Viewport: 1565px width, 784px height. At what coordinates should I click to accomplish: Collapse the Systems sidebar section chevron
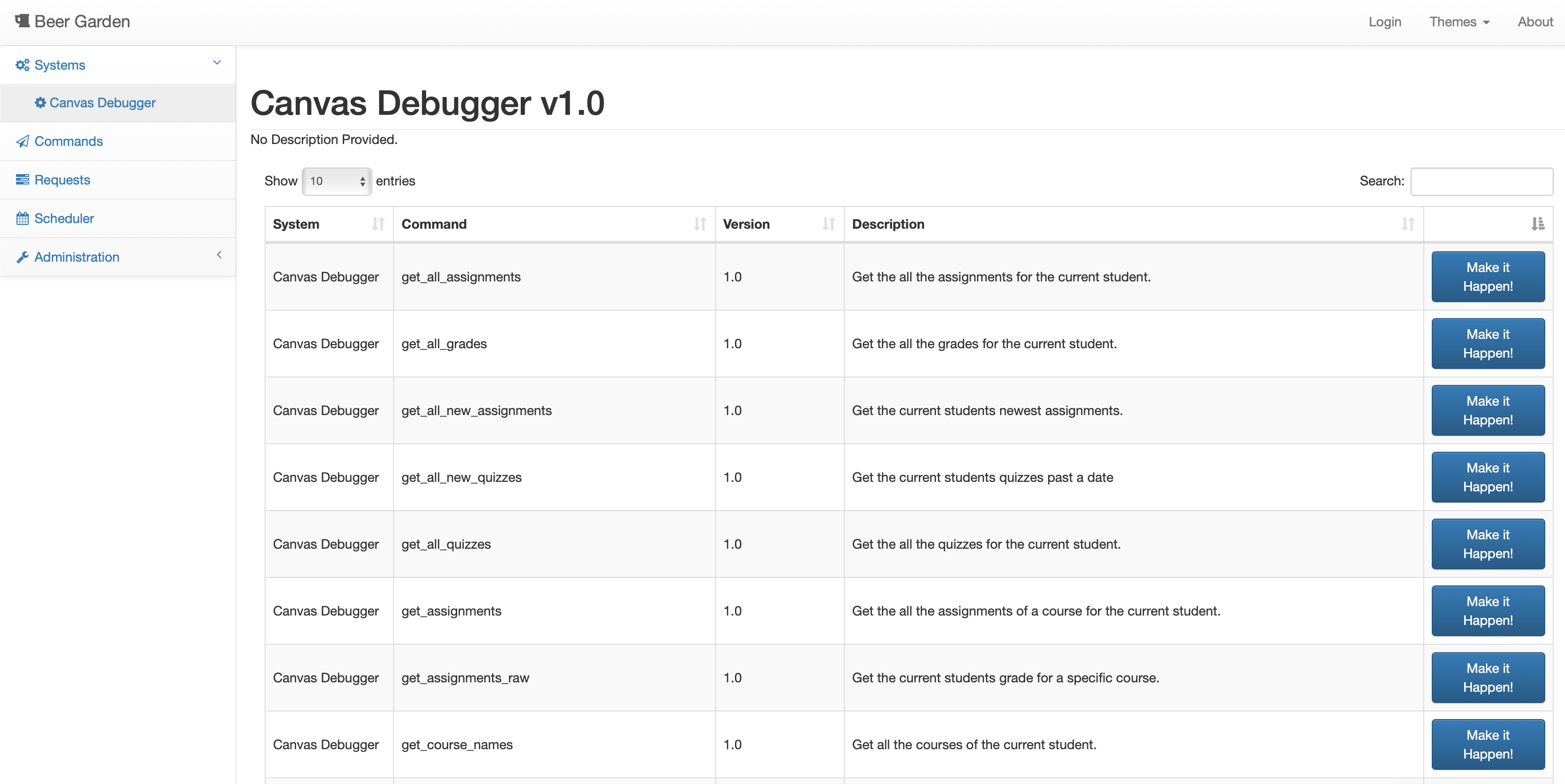(x=217, y=63)
